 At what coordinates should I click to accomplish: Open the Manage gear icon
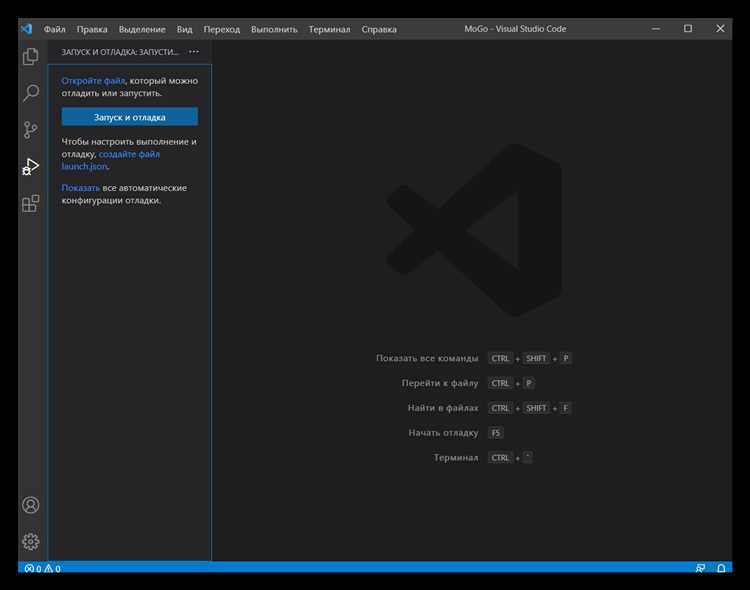tap(31, 541)
